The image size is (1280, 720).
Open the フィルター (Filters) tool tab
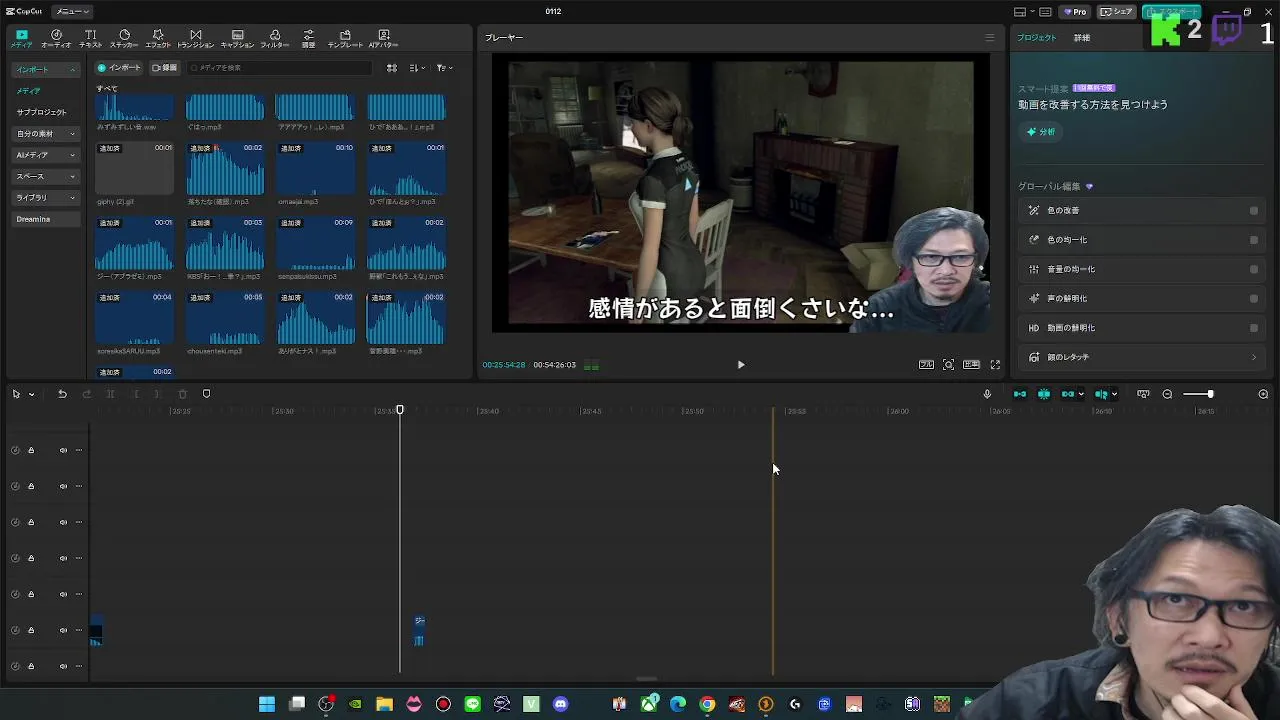click(x=275, y=39)
